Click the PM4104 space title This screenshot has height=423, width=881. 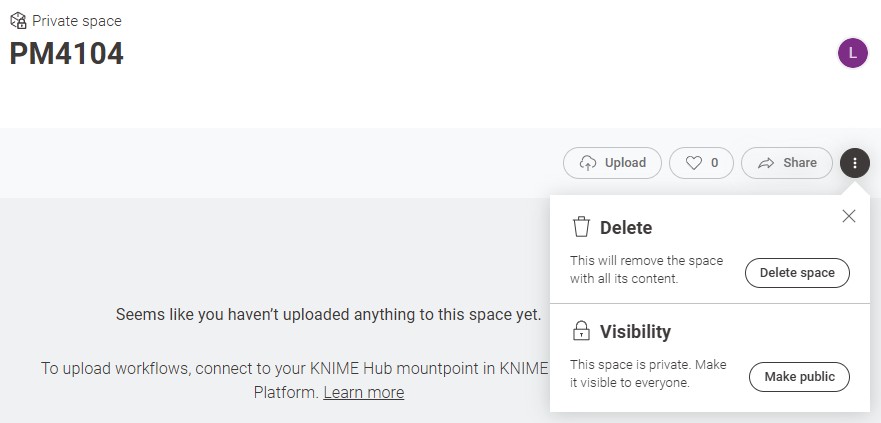pos(67,54)
